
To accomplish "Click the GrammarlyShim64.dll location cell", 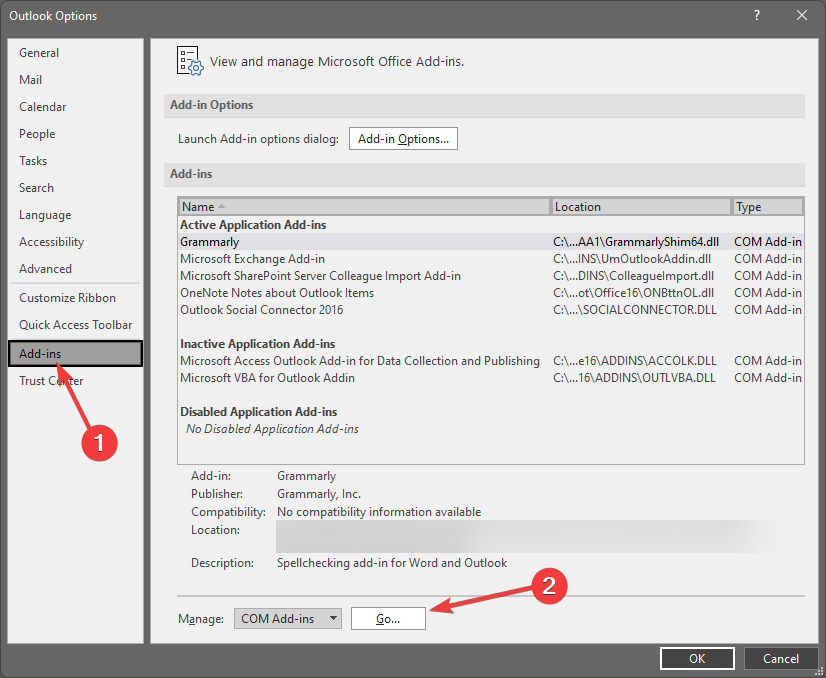I will pyautogui.click(x=636, y=242).
